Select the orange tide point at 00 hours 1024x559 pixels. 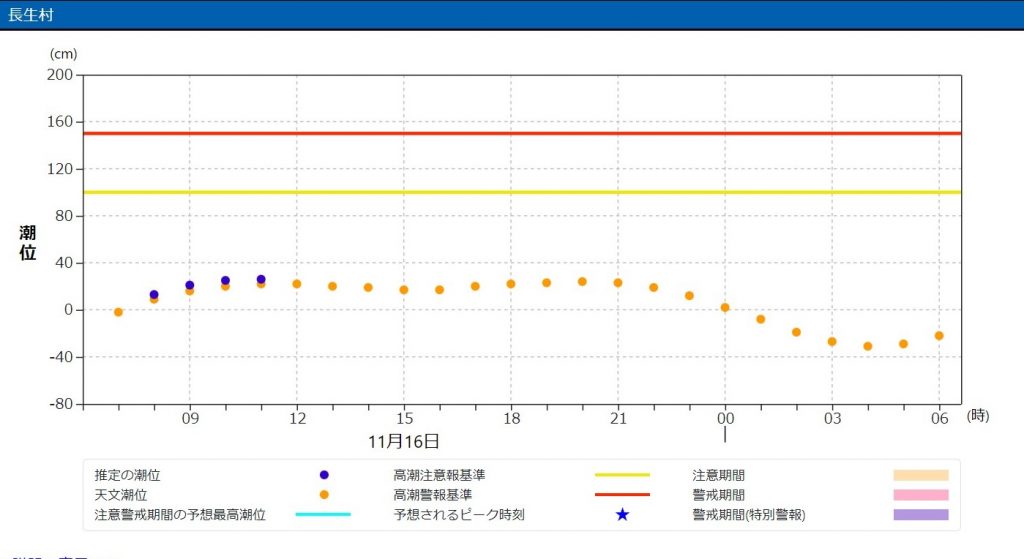click(x=725, y=308)
